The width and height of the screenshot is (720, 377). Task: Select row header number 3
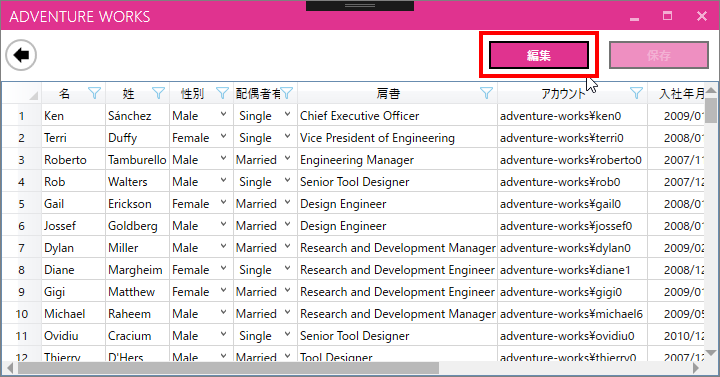coord(22,160)
